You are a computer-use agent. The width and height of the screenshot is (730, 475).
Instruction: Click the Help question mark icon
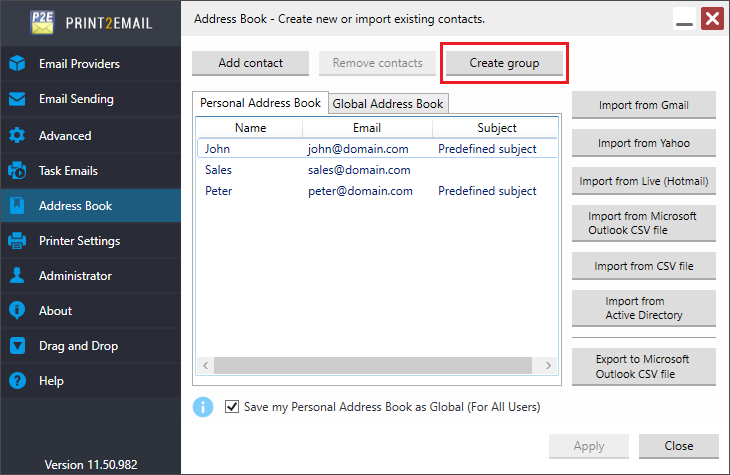17,381
